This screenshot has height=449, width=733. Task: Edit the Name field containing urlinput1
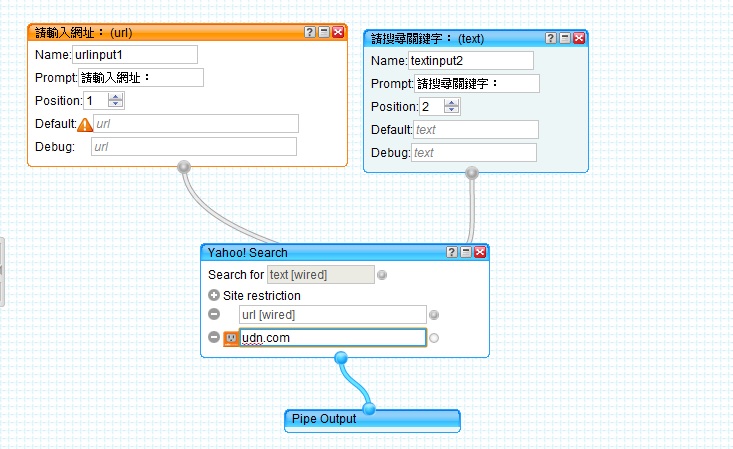(135, 54)
